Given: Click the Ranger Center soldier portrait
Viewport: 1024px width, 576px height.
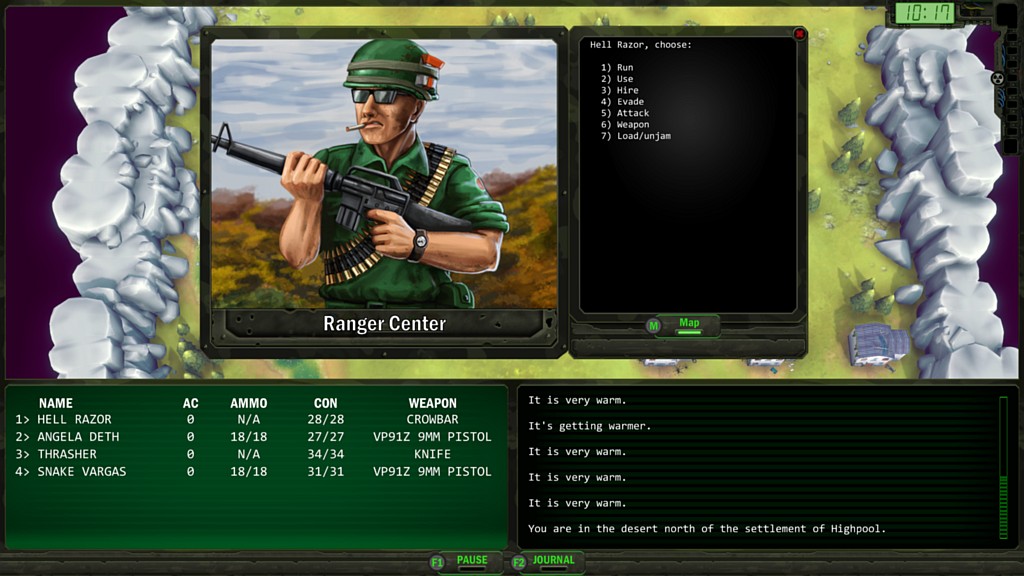Looking at the screenshot, I should [384, 173].
